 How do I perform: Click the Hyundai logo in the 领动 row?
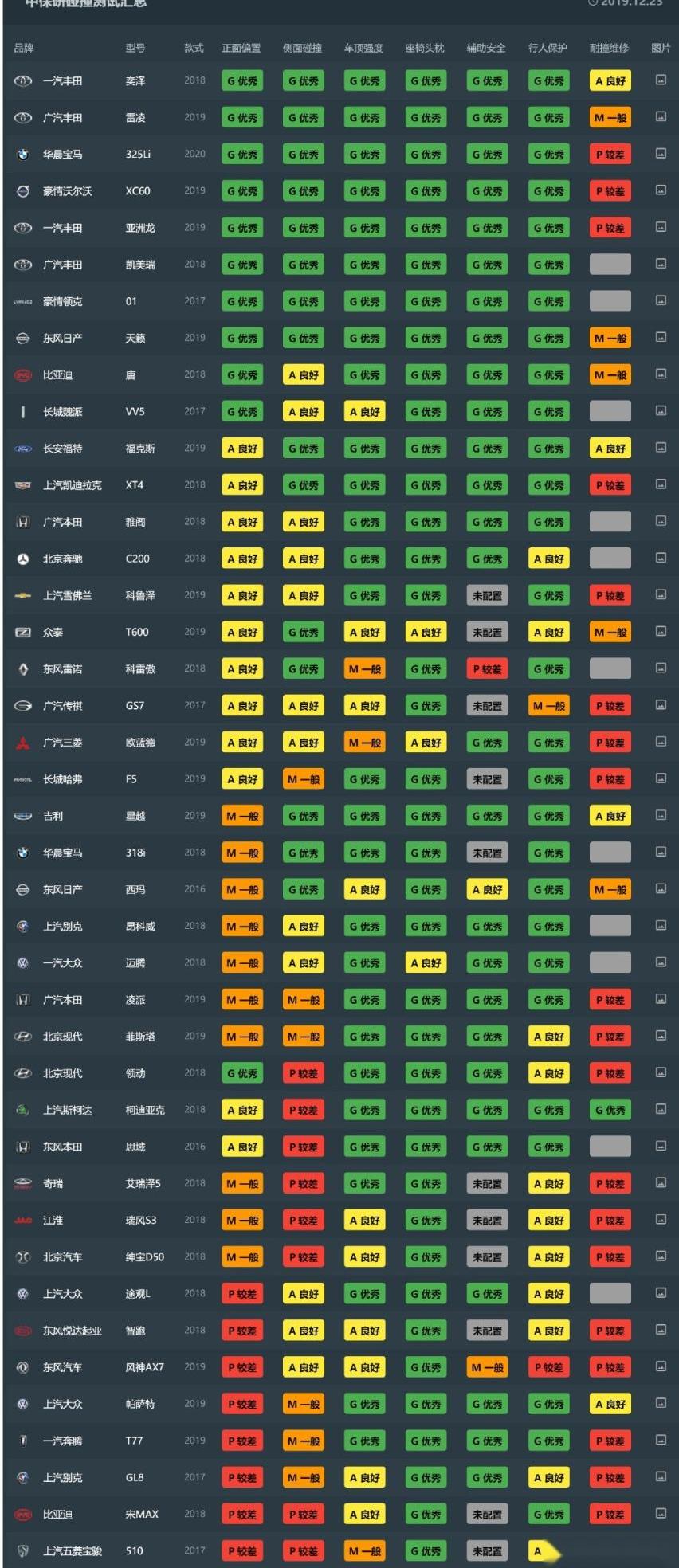[x=23, y=1073]
